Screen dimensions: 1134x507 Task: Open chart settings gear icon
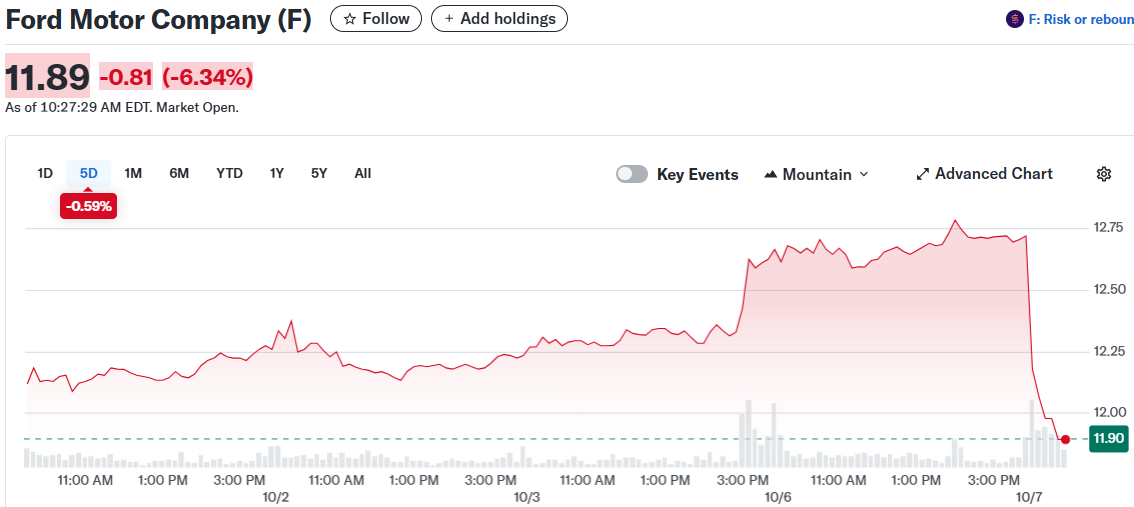click(1103, 174)
